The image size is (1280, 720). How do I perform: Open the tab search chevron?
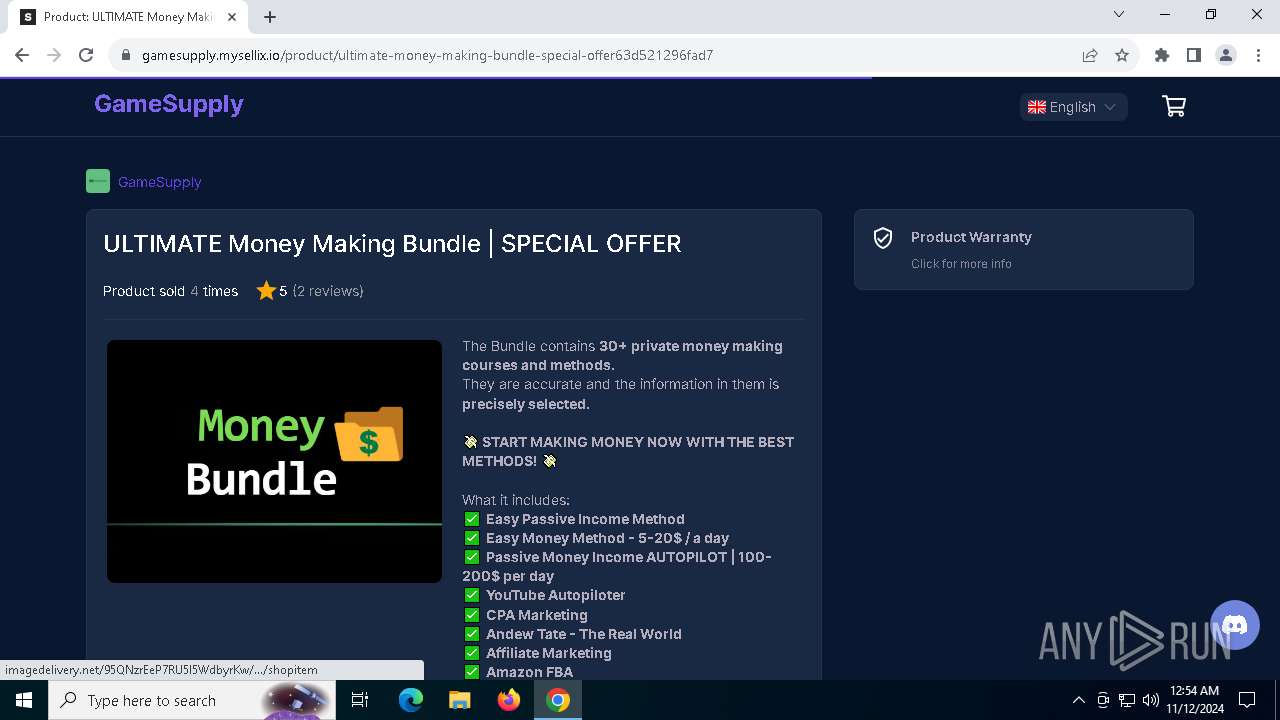1119,14
